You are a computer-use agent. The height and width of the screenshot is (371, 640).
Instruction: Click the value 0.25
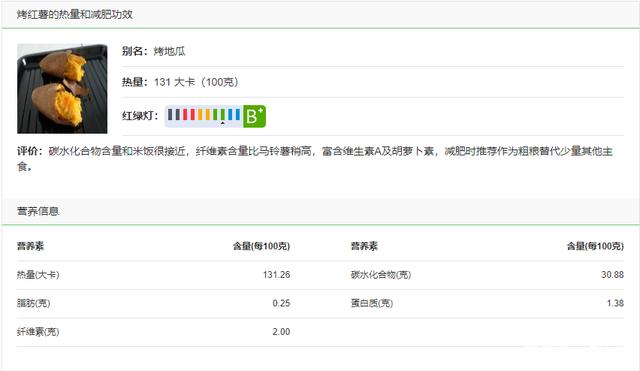click(281, 303)
